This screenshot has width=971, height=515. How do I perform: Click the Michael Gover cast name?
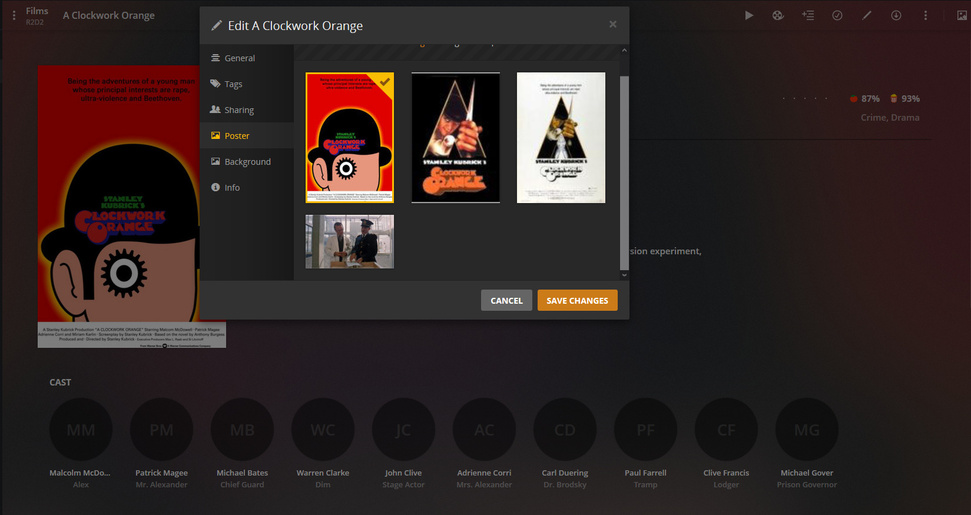click(806, 473)
